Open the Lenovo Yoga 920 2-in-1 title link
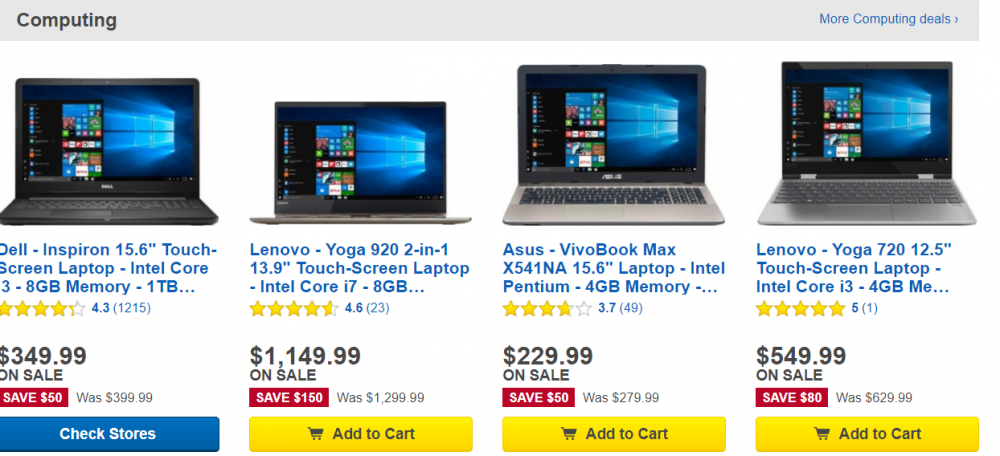This screenshot has width=1000, height=456. [x=359, y=268]
